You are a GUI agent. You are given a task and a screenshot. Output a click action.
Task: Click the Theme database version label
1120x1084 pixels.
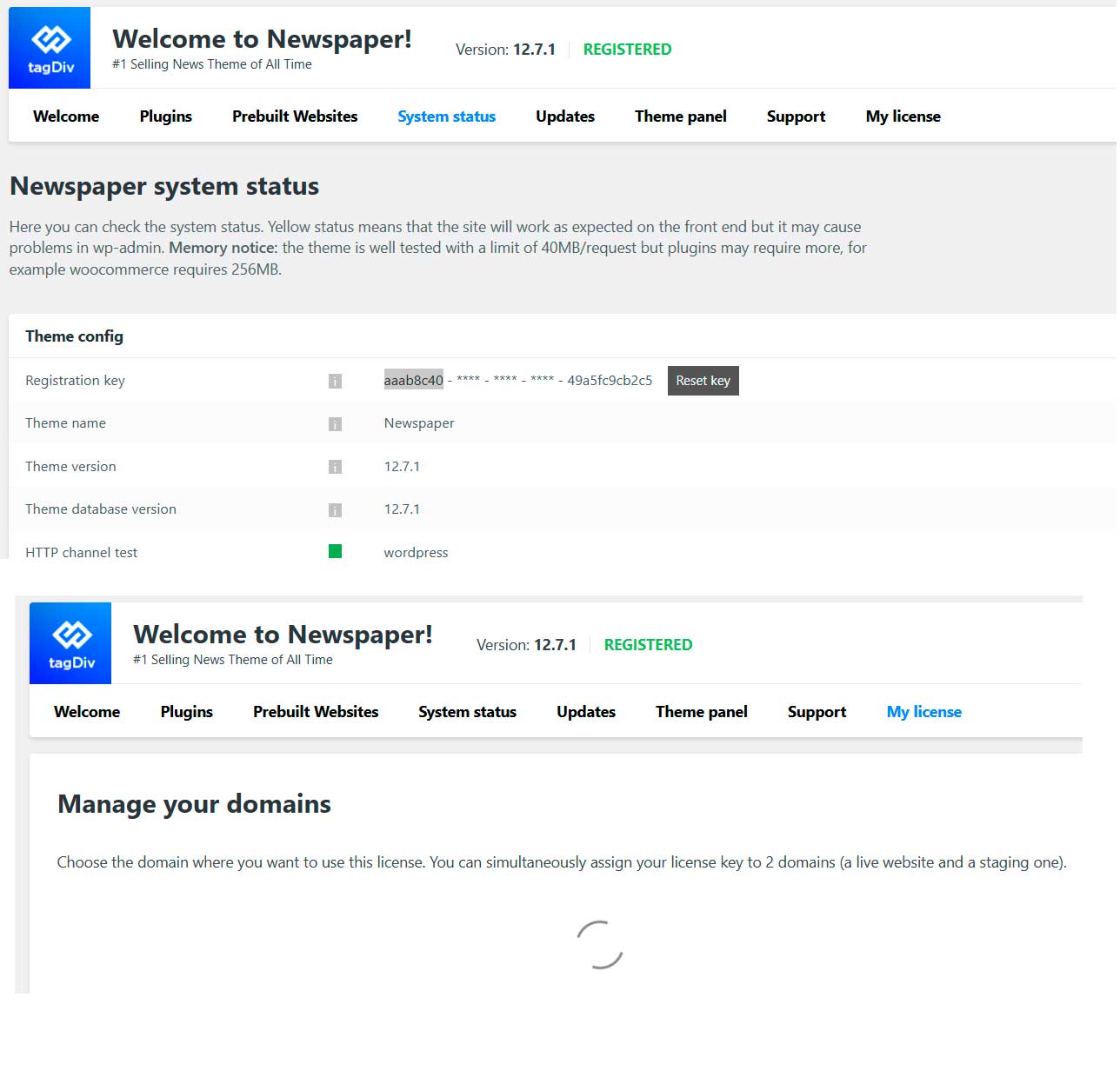click(101, 509)
